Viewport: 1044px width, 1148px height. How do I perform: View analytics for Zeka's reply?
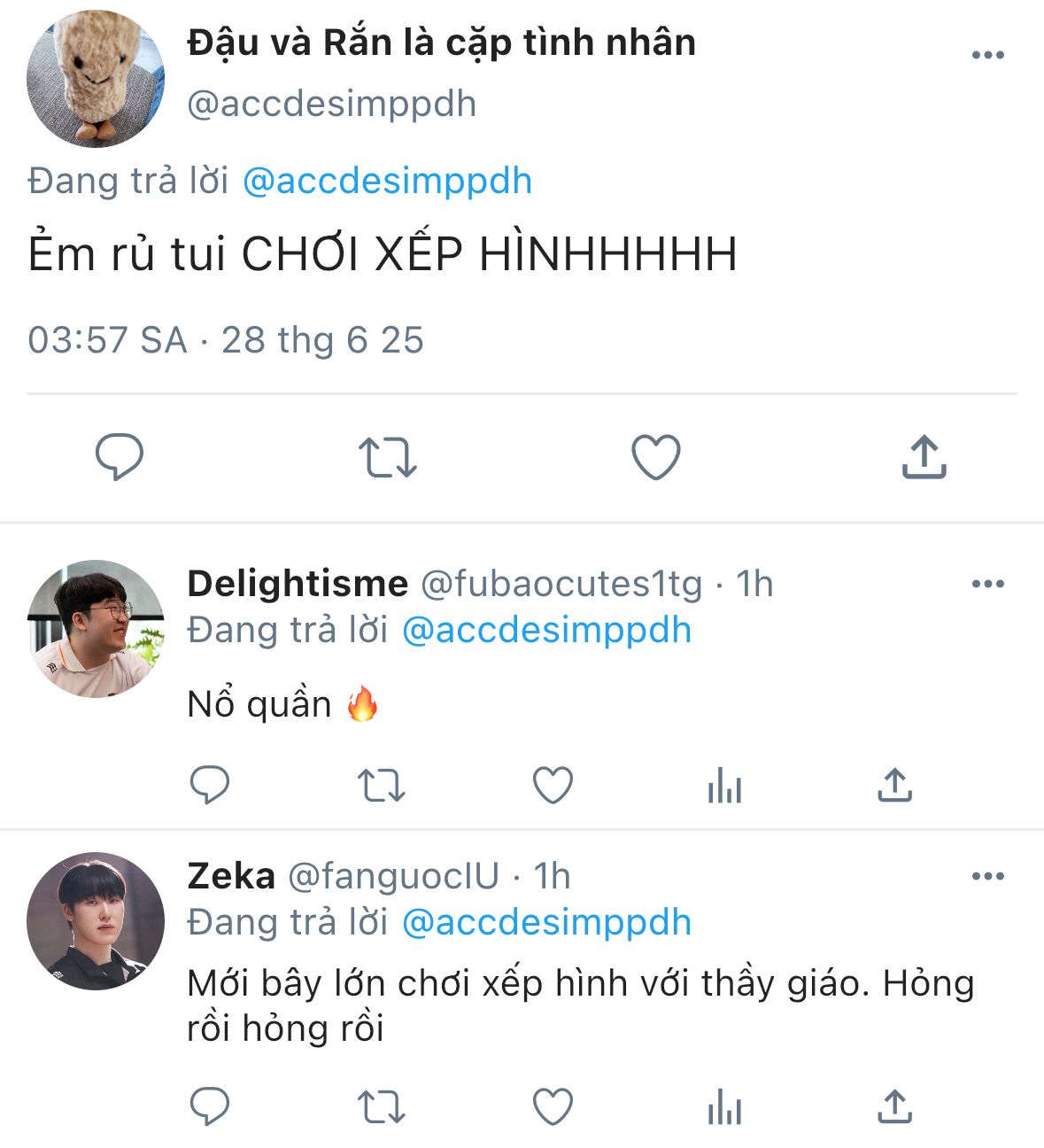point(724,1106)
